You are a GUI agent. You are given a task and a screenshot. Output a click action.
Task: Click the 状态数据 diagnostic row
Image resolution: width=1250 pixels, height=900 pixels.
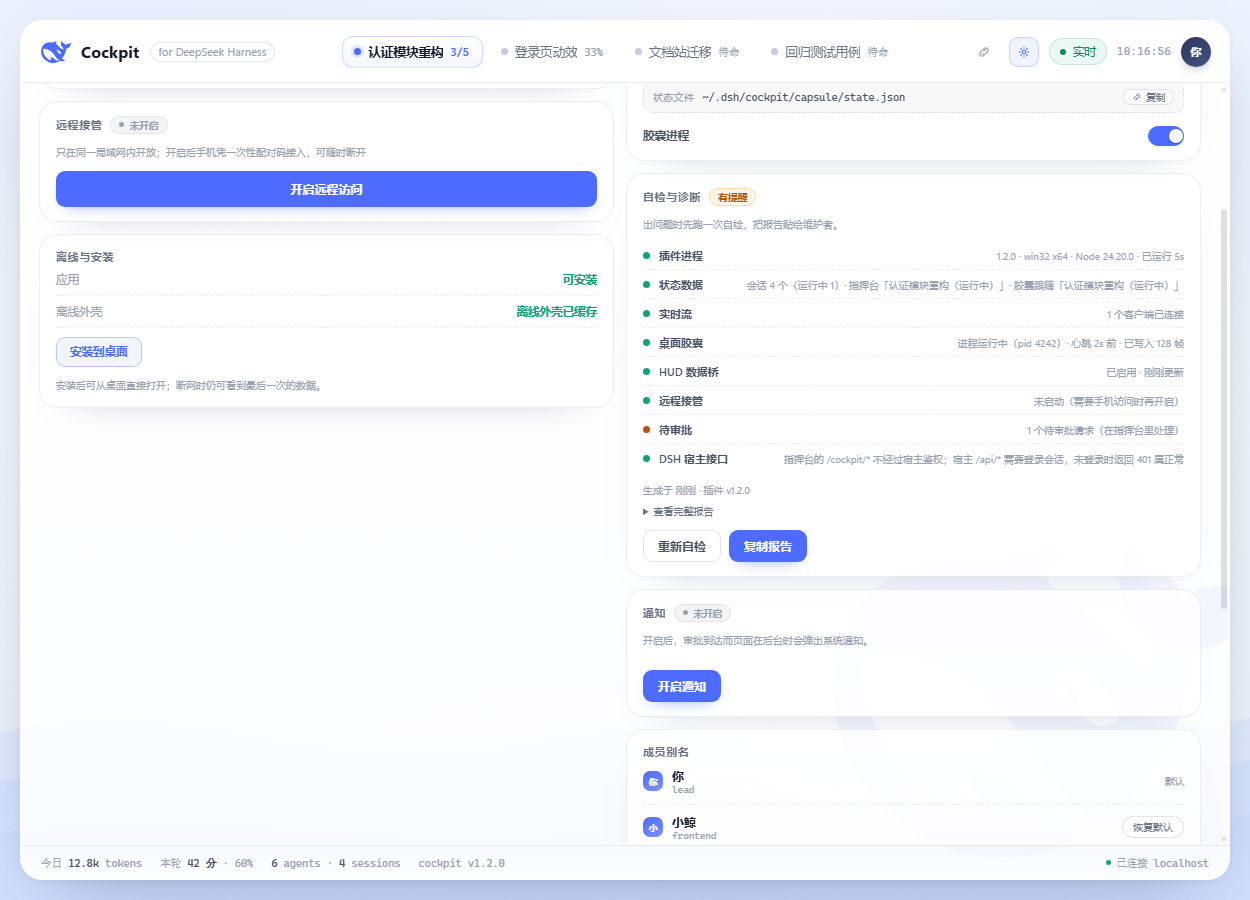coord(913,286)
